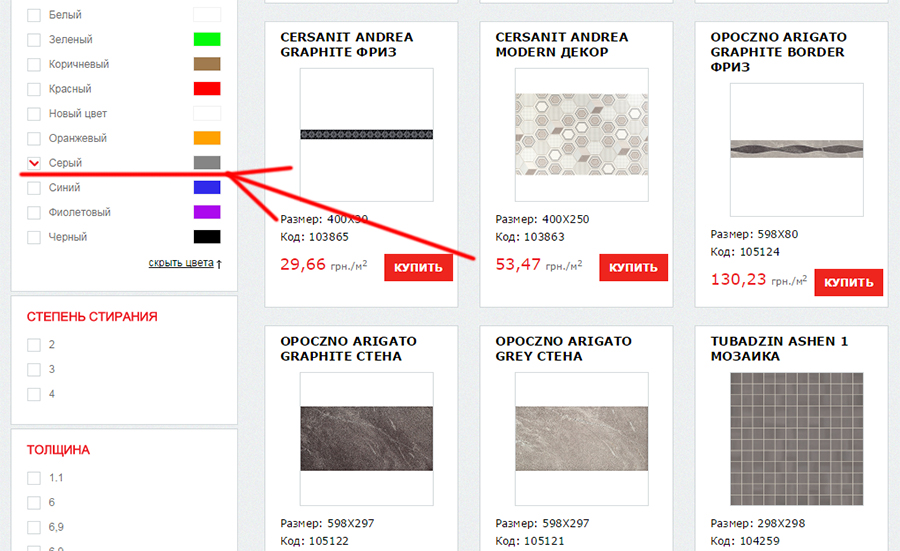Check abrasion degree 2 checkbox
900x551 pixels.
pos(34,345)
